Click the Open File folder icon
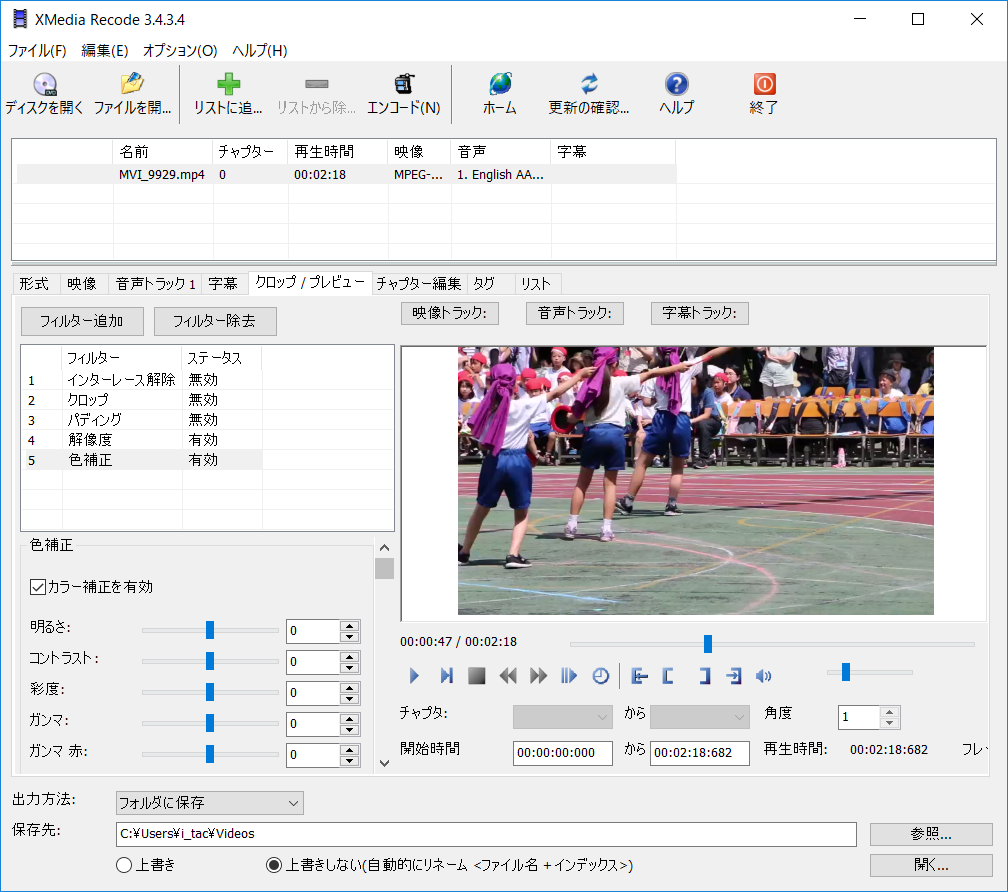Viewport: 1008px width, 892px height. click(132, 86)
